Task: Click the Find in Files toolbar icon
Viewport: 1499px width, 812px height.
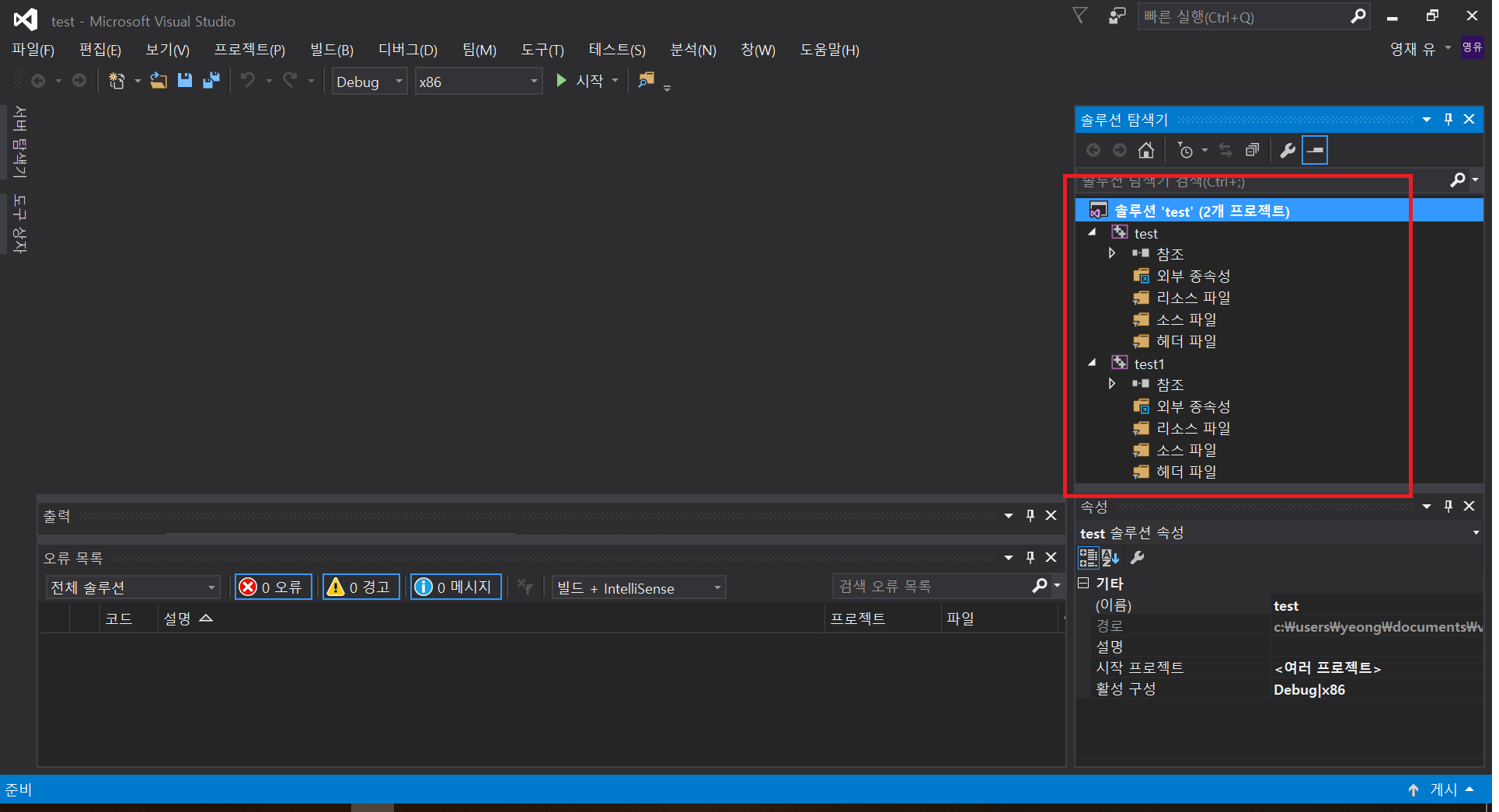Action: click(646, 81)
